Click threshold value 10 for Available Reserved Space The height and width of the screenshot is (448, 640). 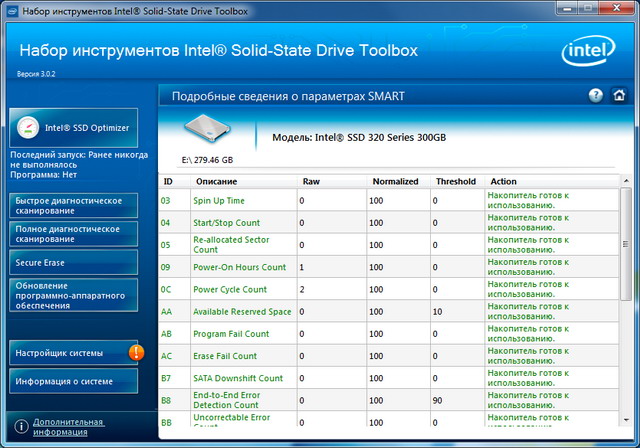437,312
